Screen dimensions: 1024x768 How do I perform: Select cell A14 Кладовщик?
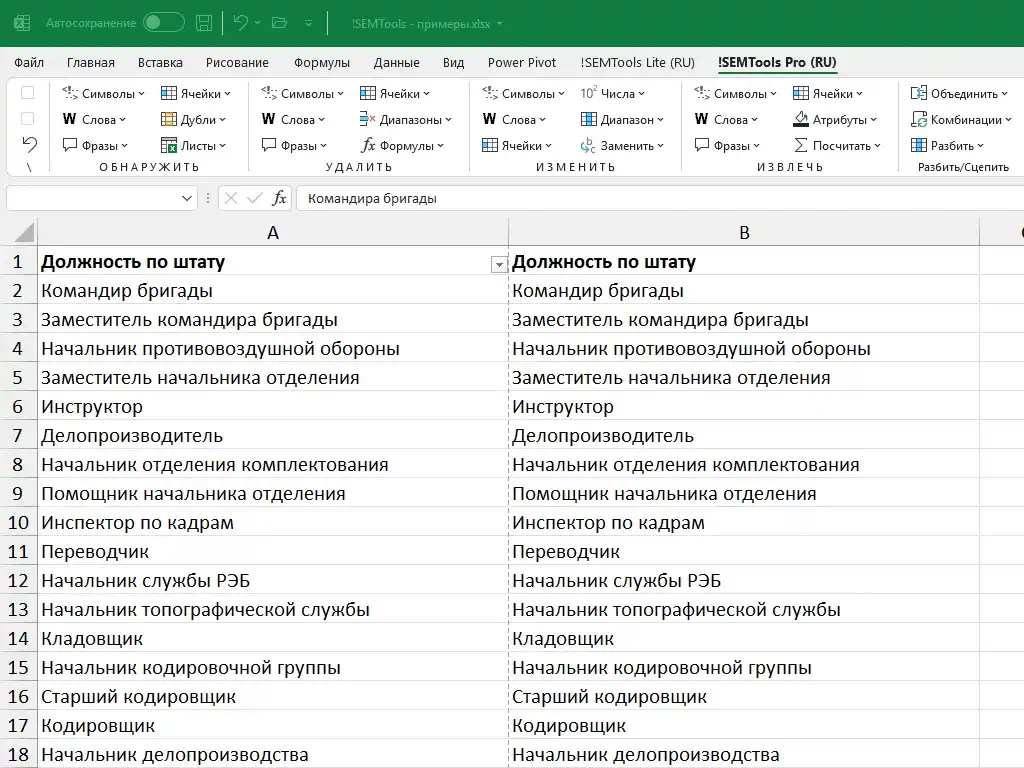point(273,639)
